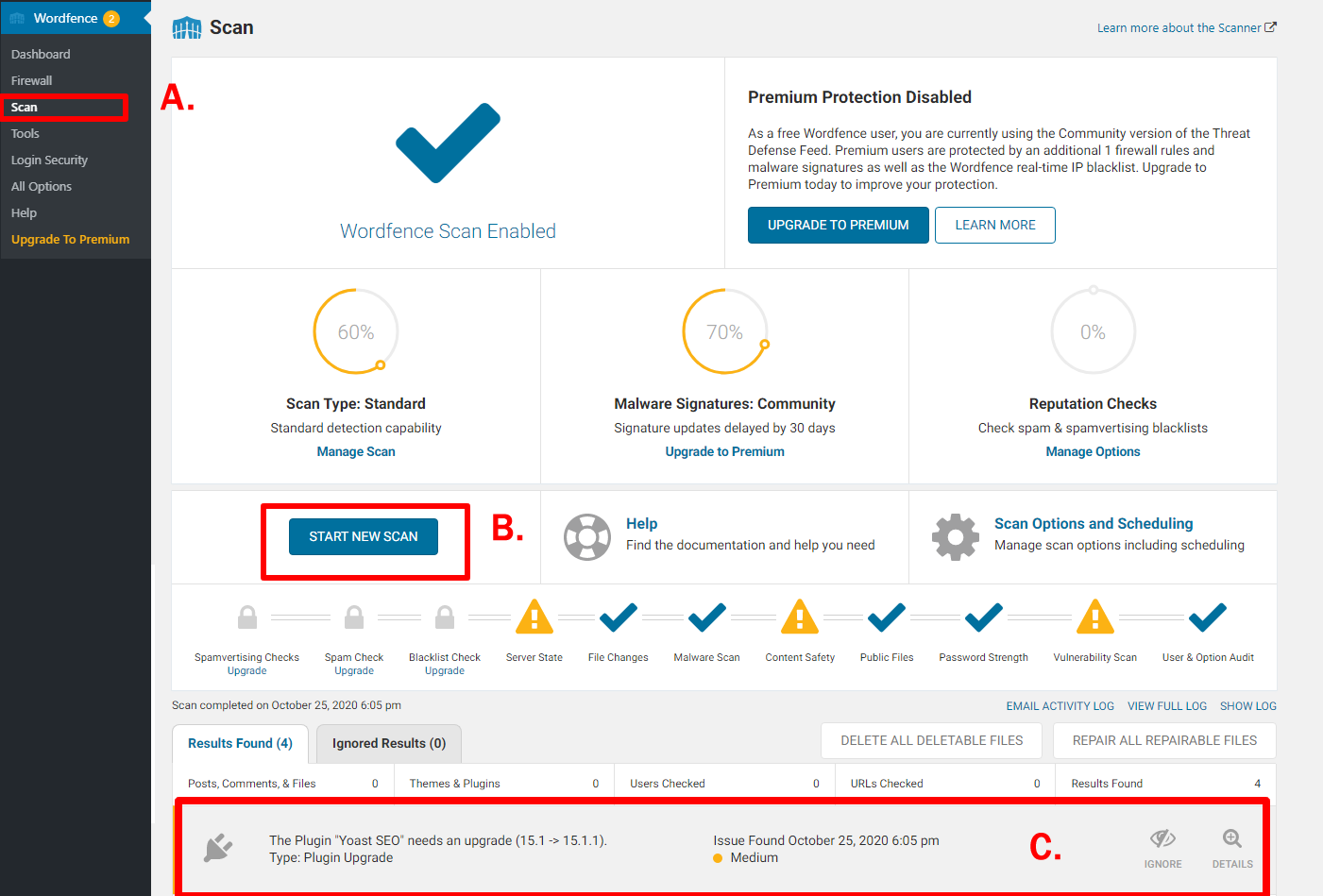Click the File Changes checkmark icon
The height and width of the screenshot is (896, 1323).
(x=619, y=617)
